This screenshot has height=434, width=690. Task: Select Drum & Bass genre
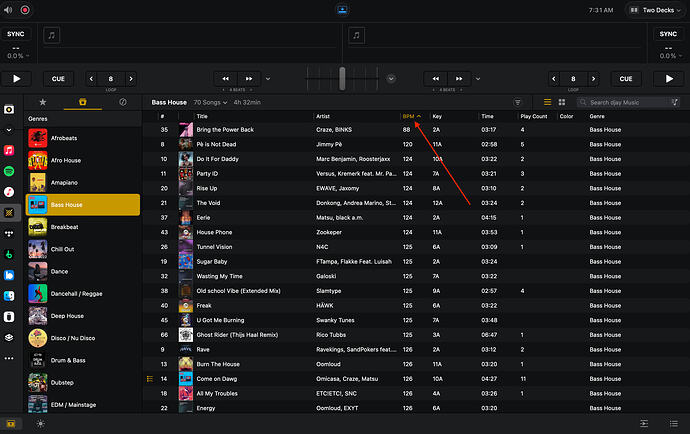point(83,360)
